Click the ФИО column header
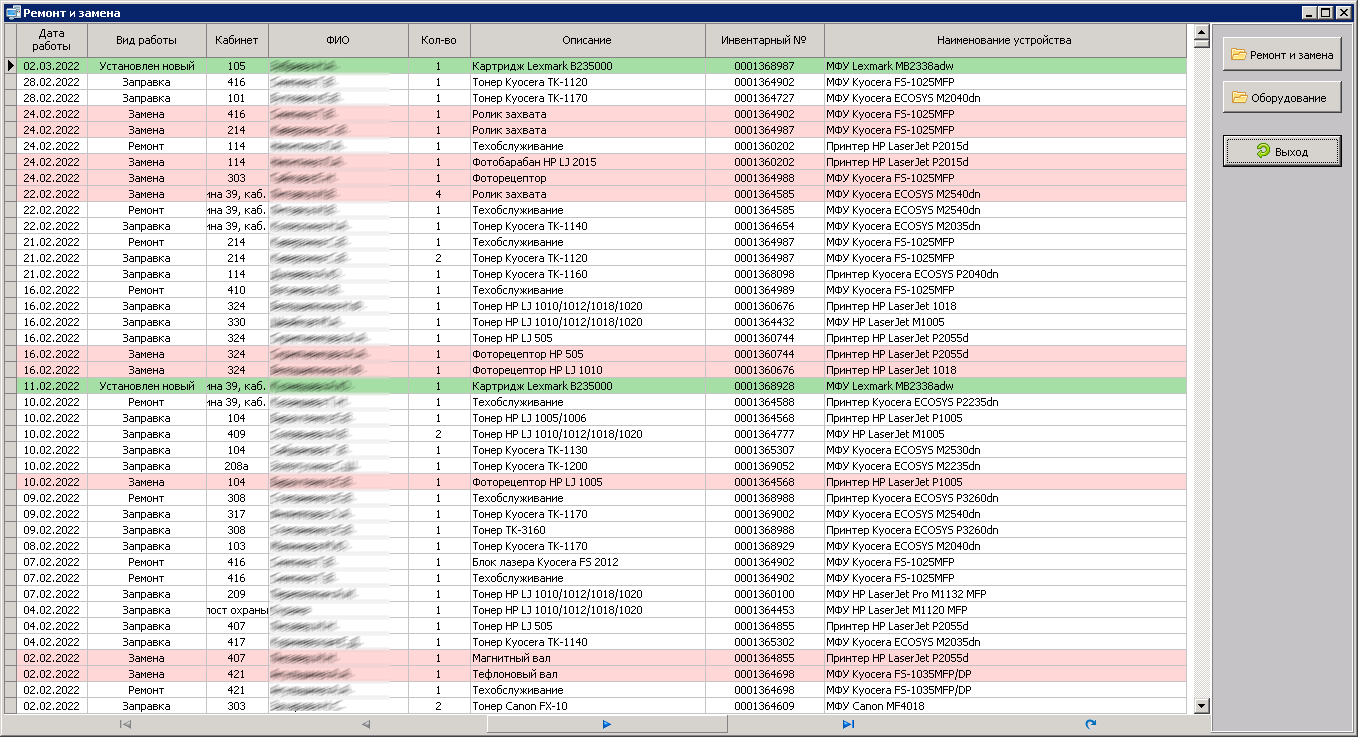1358x737 pixels. click(338, 40)
